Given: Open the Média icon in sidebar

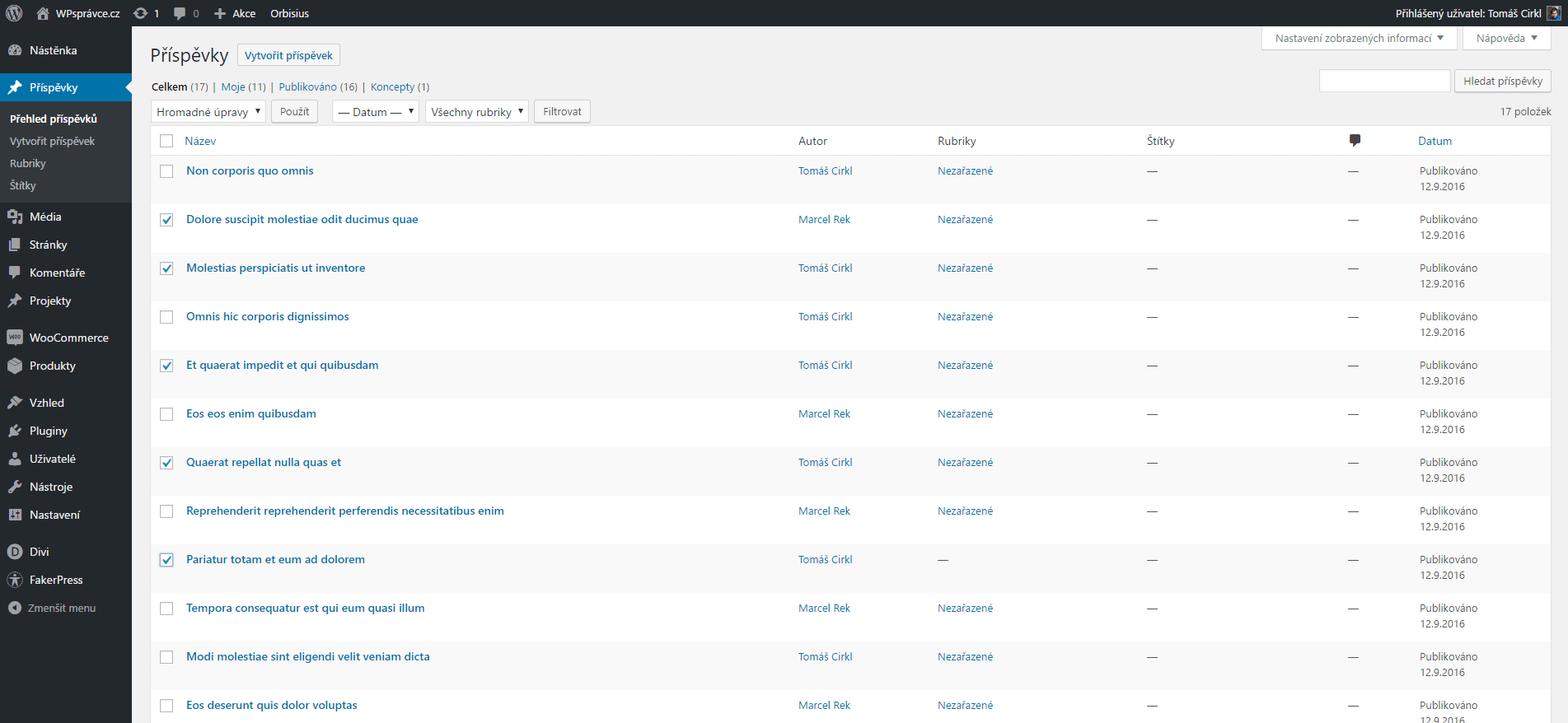Looking at the screenshot, I should pos(15,217).
